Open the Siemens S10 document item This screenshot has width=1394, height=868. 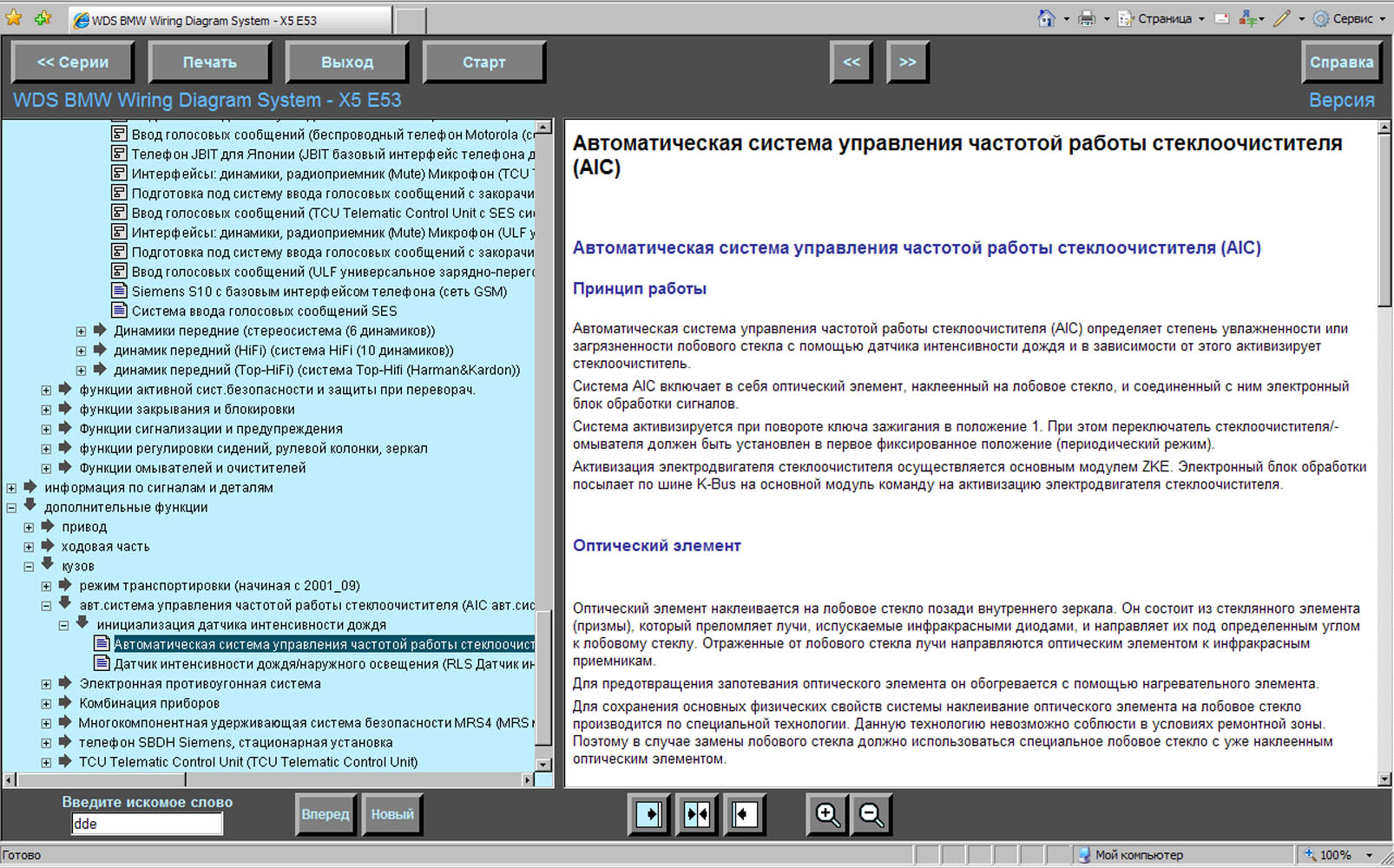point(319,292)
